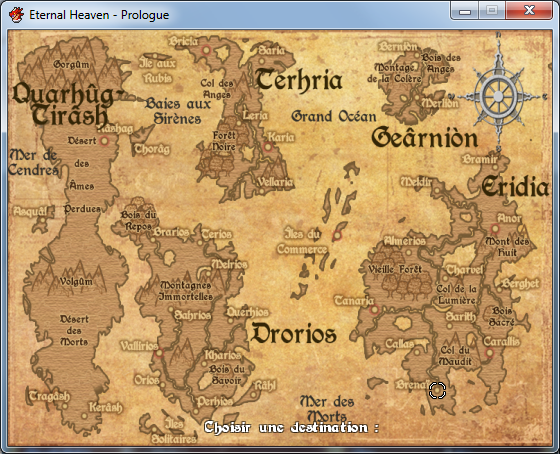Image resolution: width=560 pixels, height=454 pixels.
Task: Click the 'Querhios' label
Action: 248,312
